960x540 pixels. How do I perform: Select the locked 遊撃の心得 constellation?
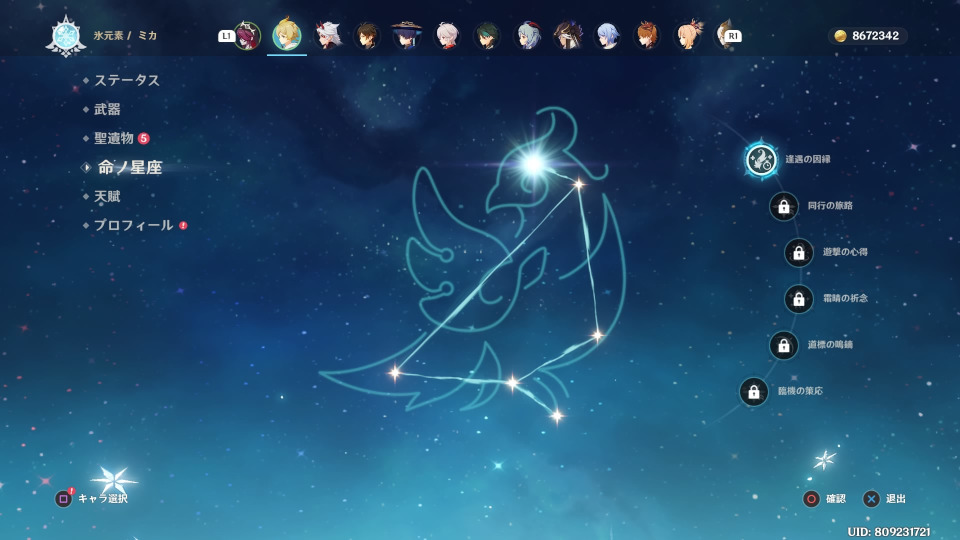799,252
